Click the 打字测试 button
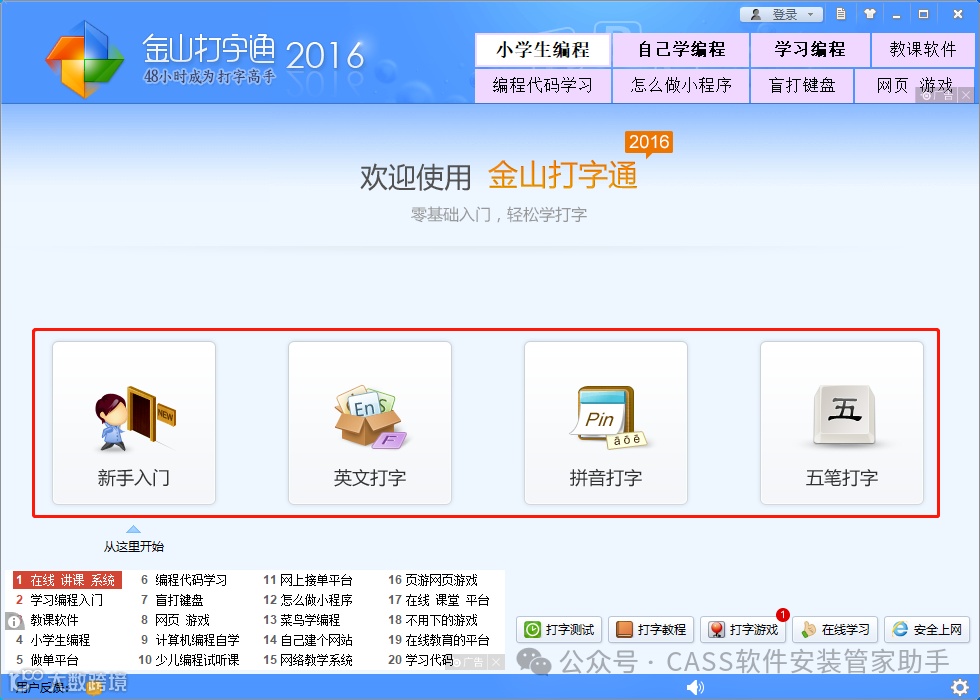Screen dimensions: 980x700 [559, 629]
